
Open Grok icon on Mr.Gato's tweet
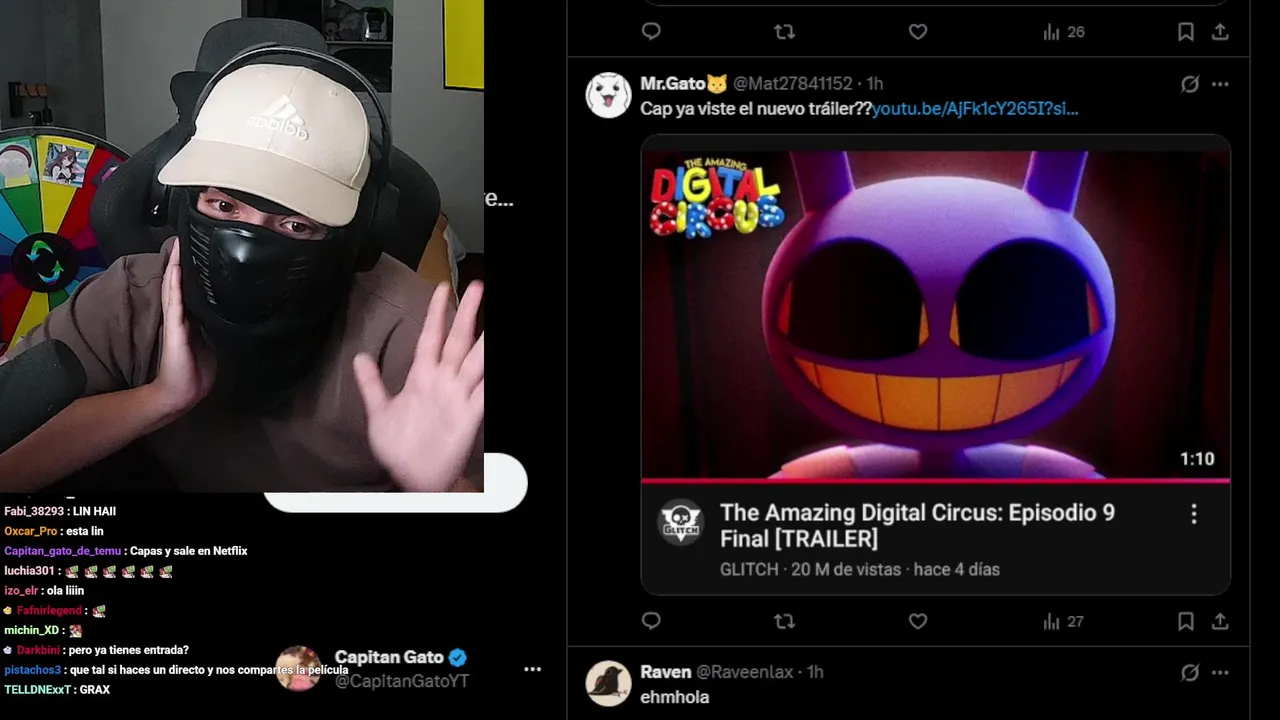(1190, 84)
